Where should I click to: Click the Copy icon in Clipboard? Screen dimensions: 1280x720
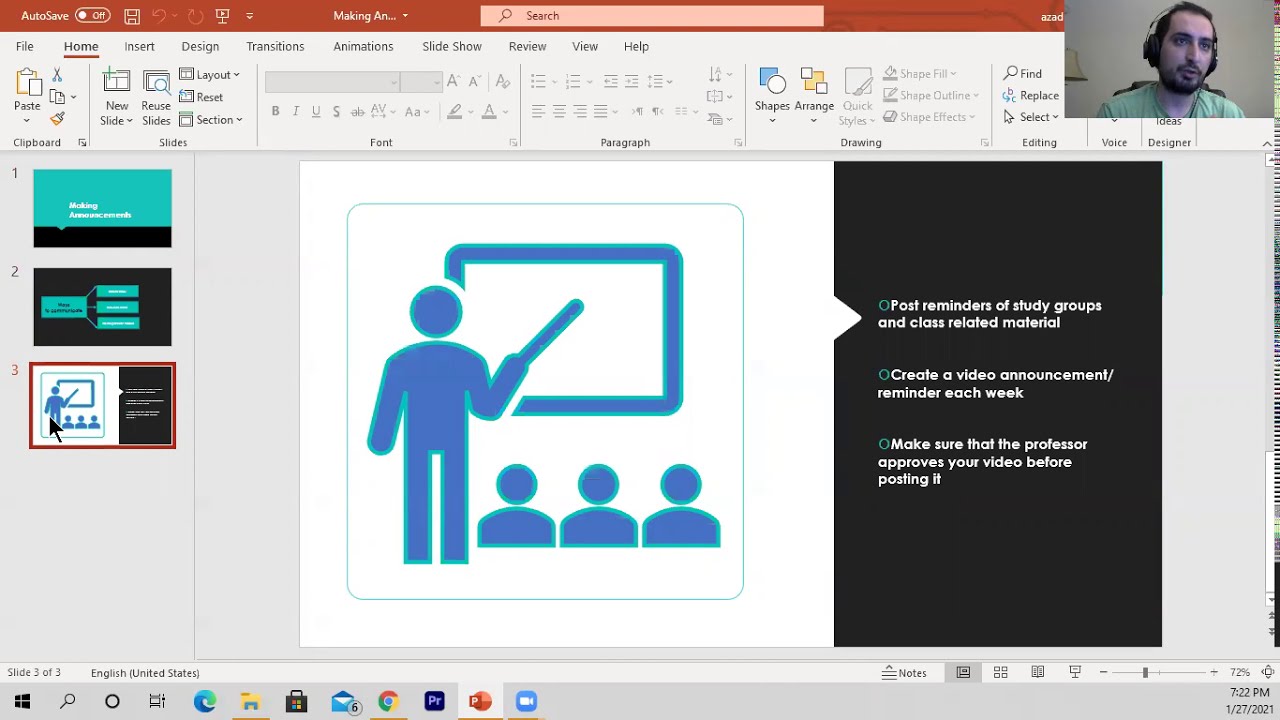tap(57, 97)
